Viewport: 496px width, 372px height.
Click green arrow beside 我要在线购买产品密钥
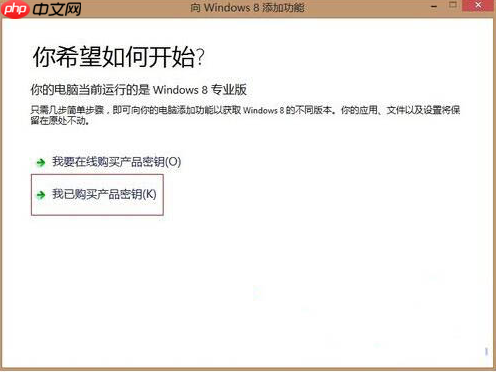[41, 163]
